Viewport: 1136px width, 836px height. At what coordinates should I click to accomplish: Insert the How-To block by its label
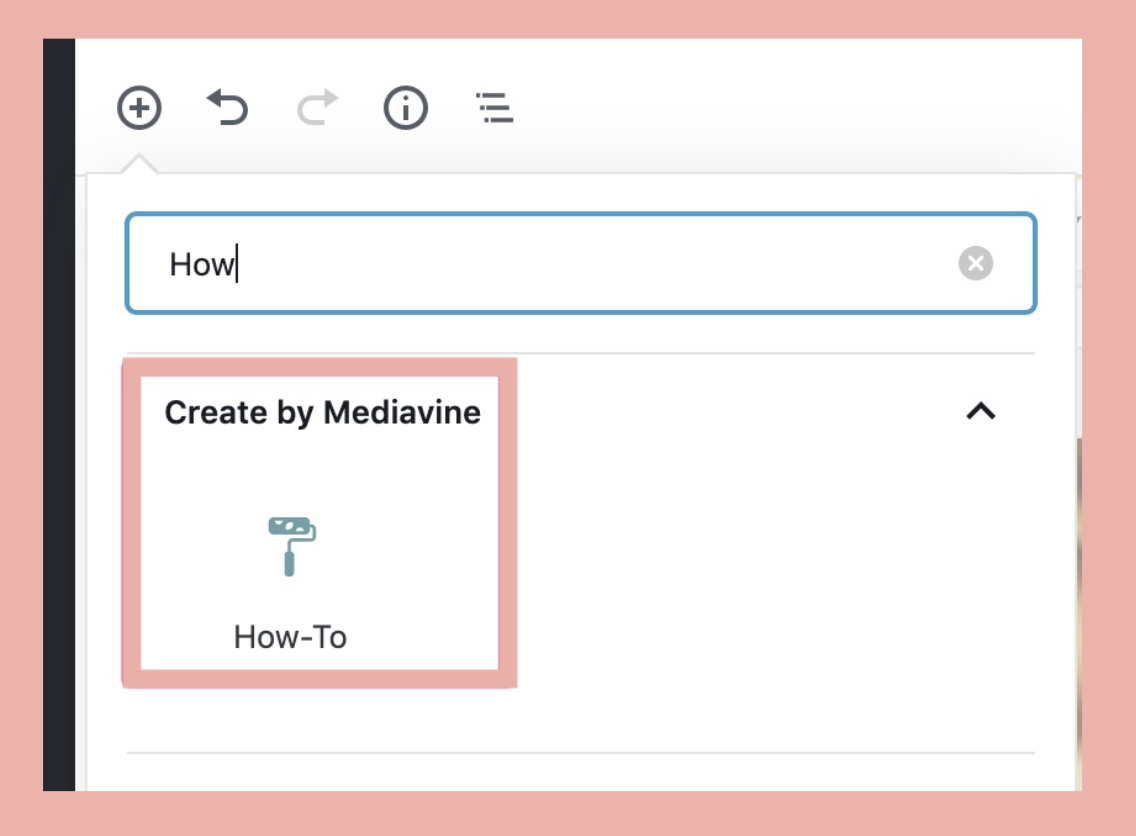(290, 637)
